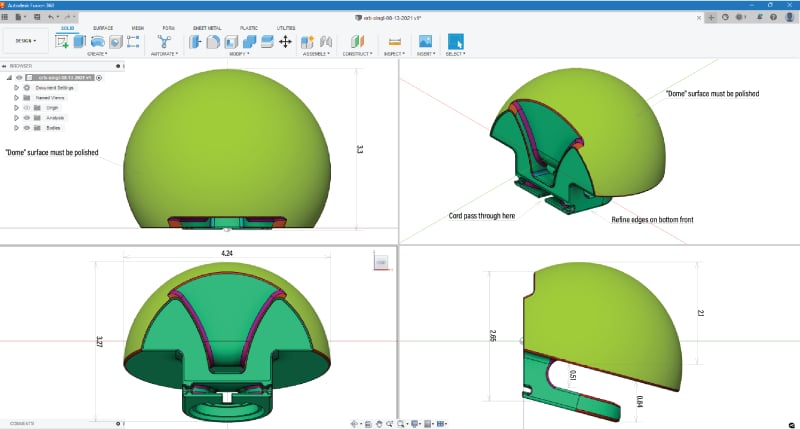Open the Assemble dropdown menu
The width and height of the screenshot is (800, 429).
[x=316, y=54]
